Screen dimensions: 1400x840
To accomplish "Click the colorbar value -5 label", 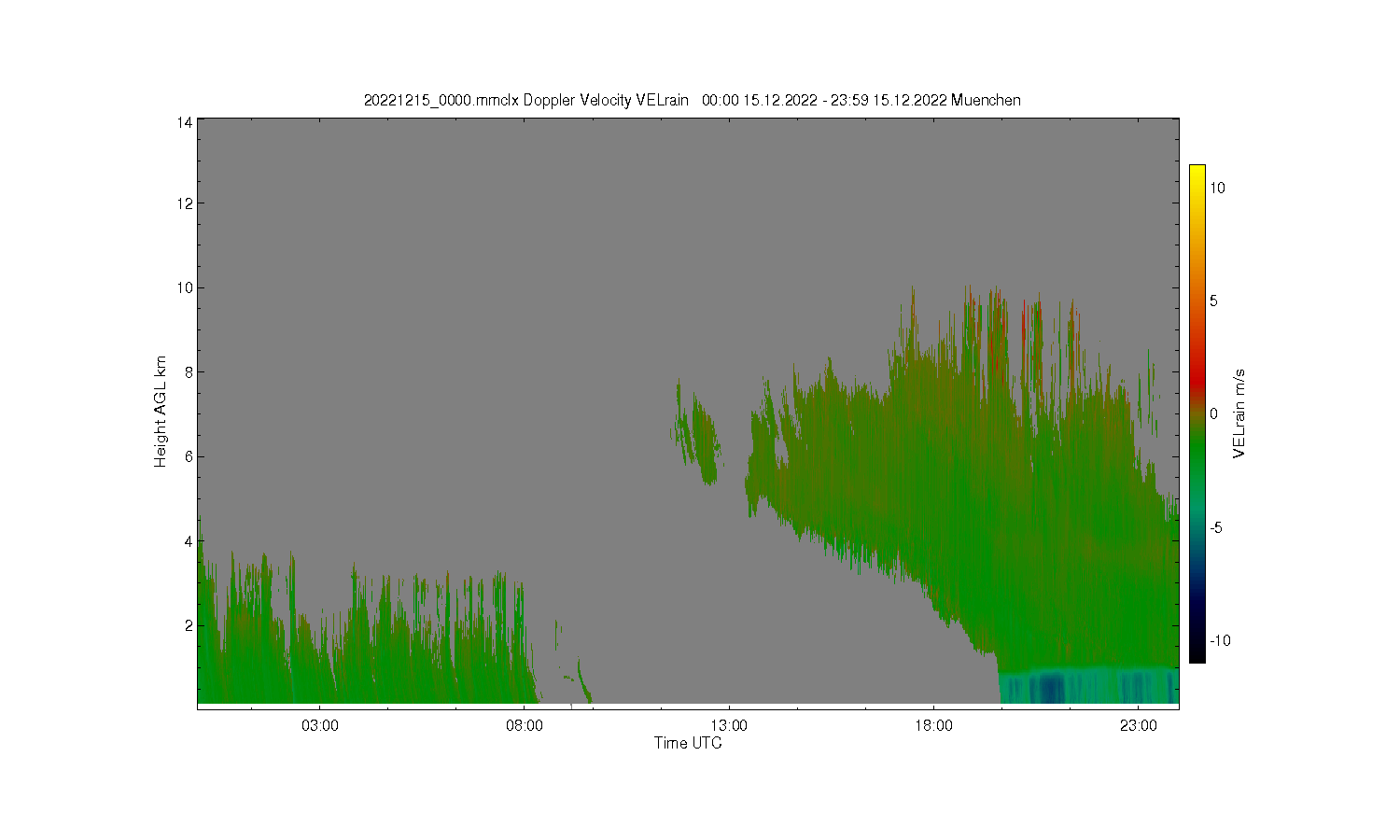I will point(1216,527).
